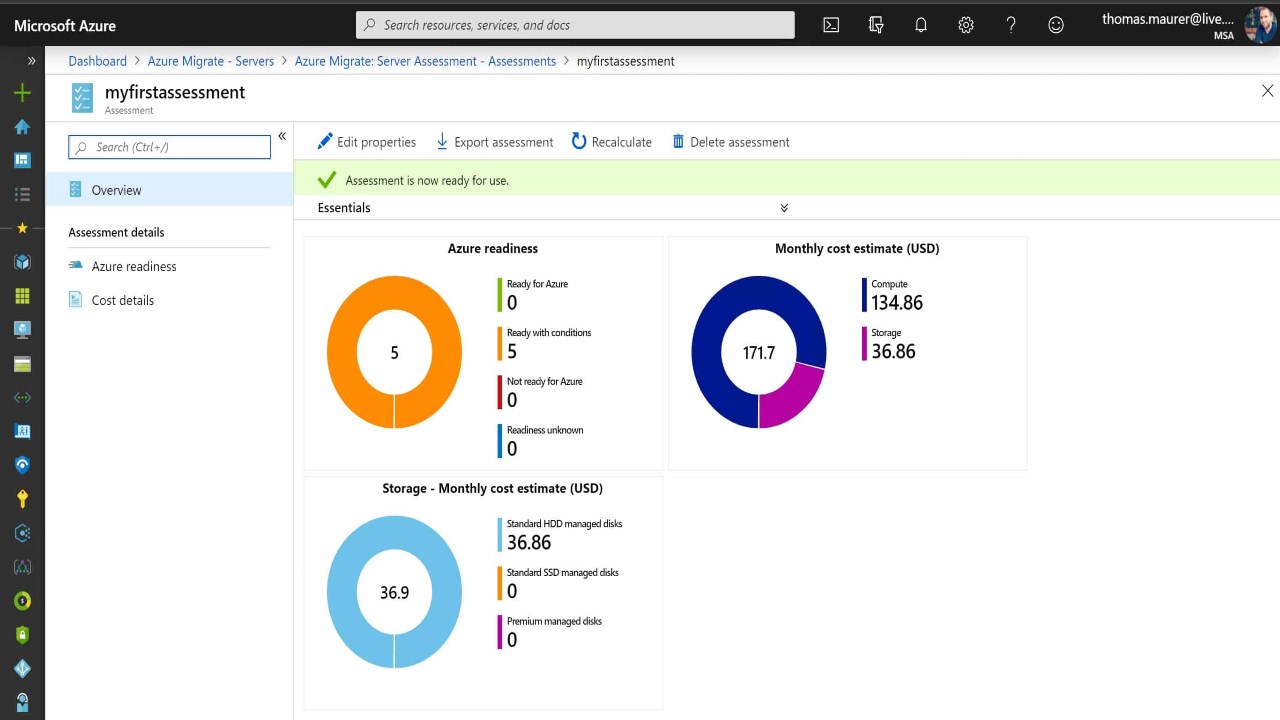Open All services list icon in sidebar
Image resolution: width=1280 pixels, height=720 pixels.
click(22, 194)
